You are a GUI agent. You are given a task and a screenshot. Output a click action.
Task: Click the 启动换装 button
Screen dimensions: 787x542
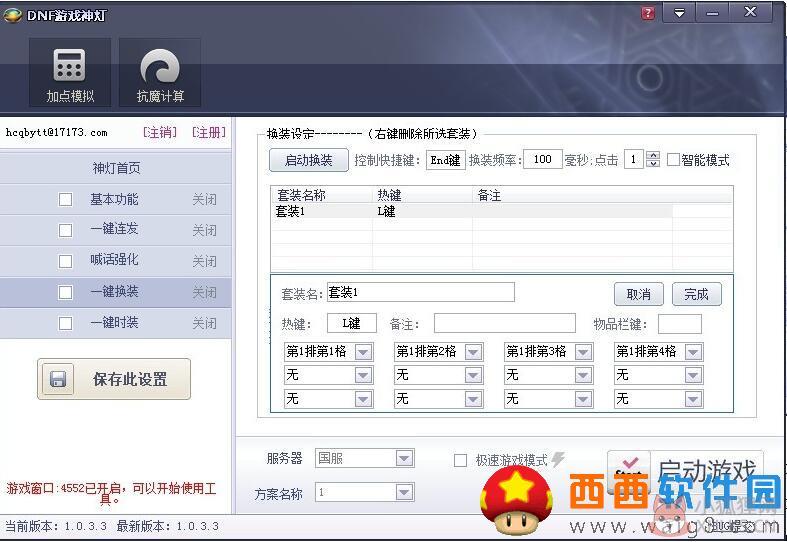click(x=309, y=160)
